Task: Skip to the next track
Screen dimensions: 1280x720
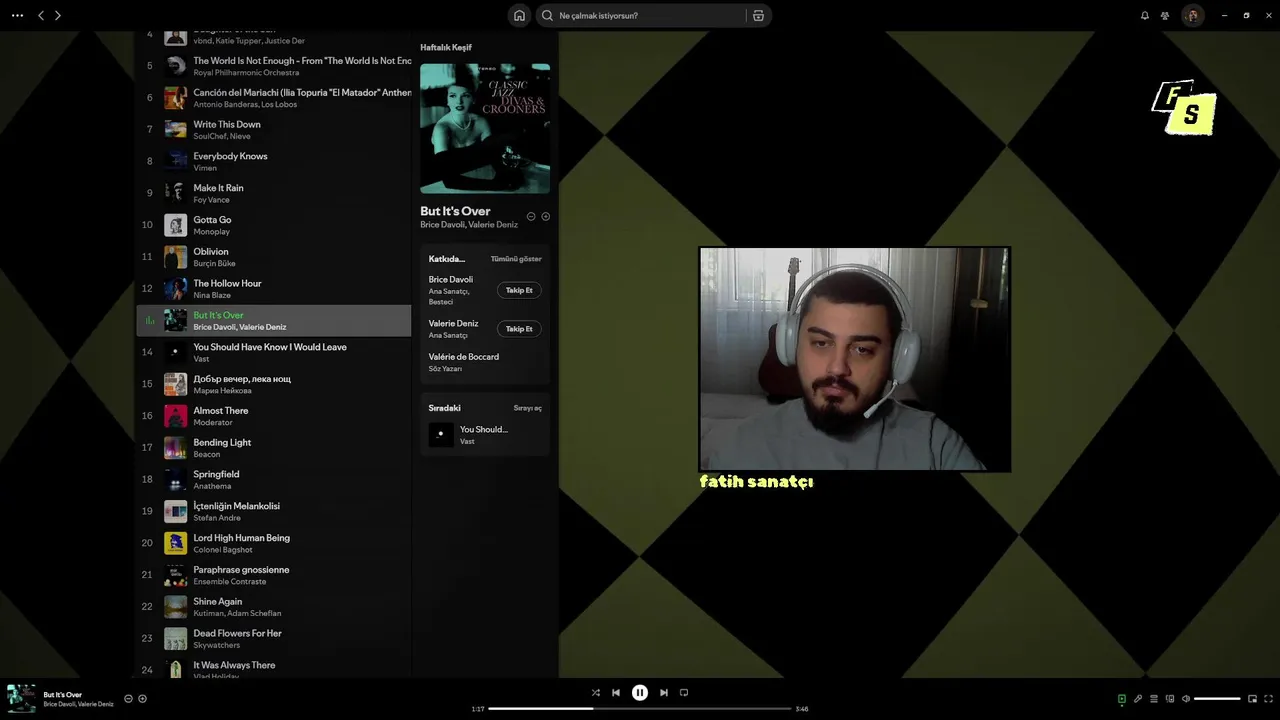Action: 664,692
